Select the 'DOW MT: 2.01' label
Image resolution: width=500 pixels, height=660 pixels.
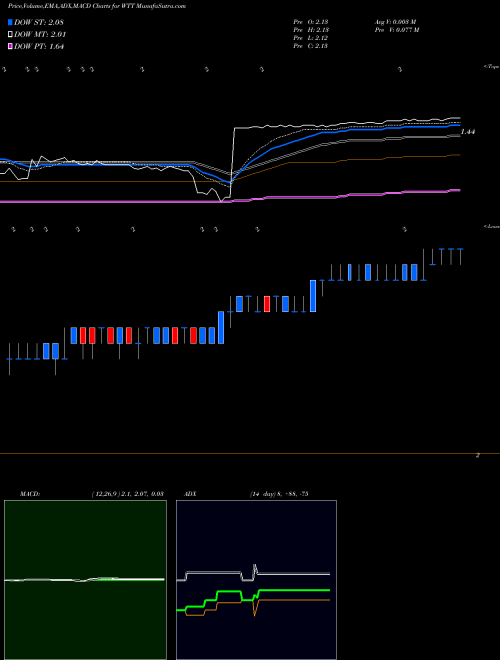pos(40,34)
